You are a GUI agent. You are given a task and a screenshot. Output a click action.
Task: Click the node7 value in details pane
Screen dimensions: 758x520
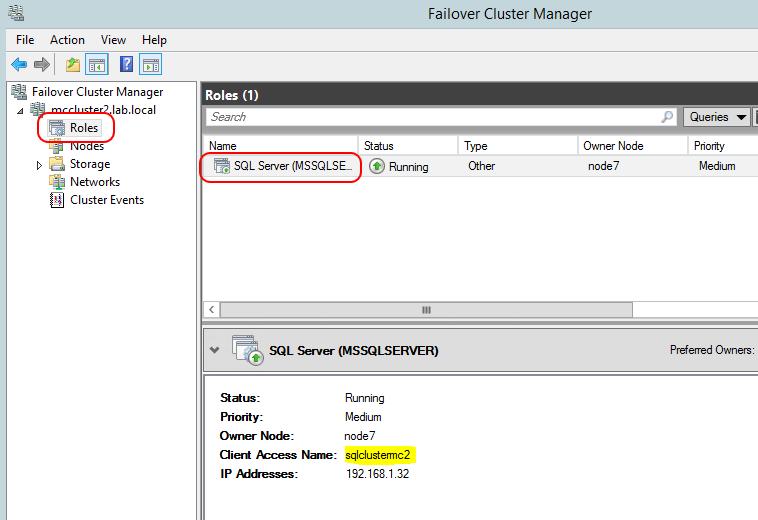pos(360,436)
